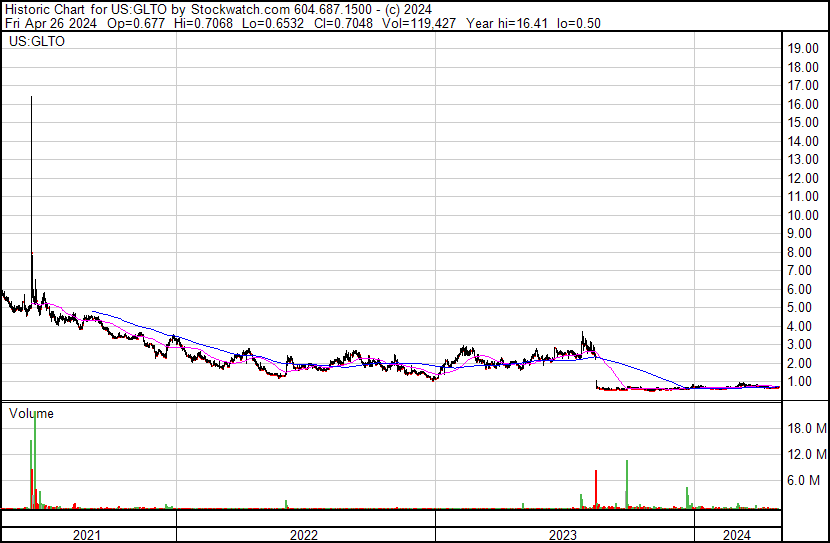This screenshot has width=830, height=543.
Task: Click the US:GLTO symbol label in chart
Action: pyautogui.click(x=37, y=41)
